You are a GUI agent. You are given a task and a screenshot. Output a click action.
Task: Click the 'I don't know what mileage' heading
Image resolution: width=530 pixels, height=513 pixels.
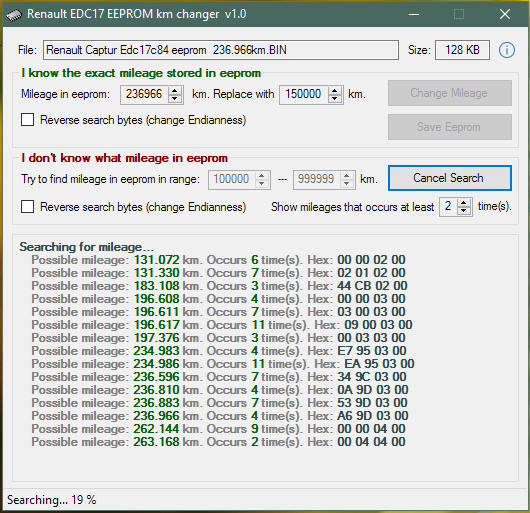[x=124, y=158]
